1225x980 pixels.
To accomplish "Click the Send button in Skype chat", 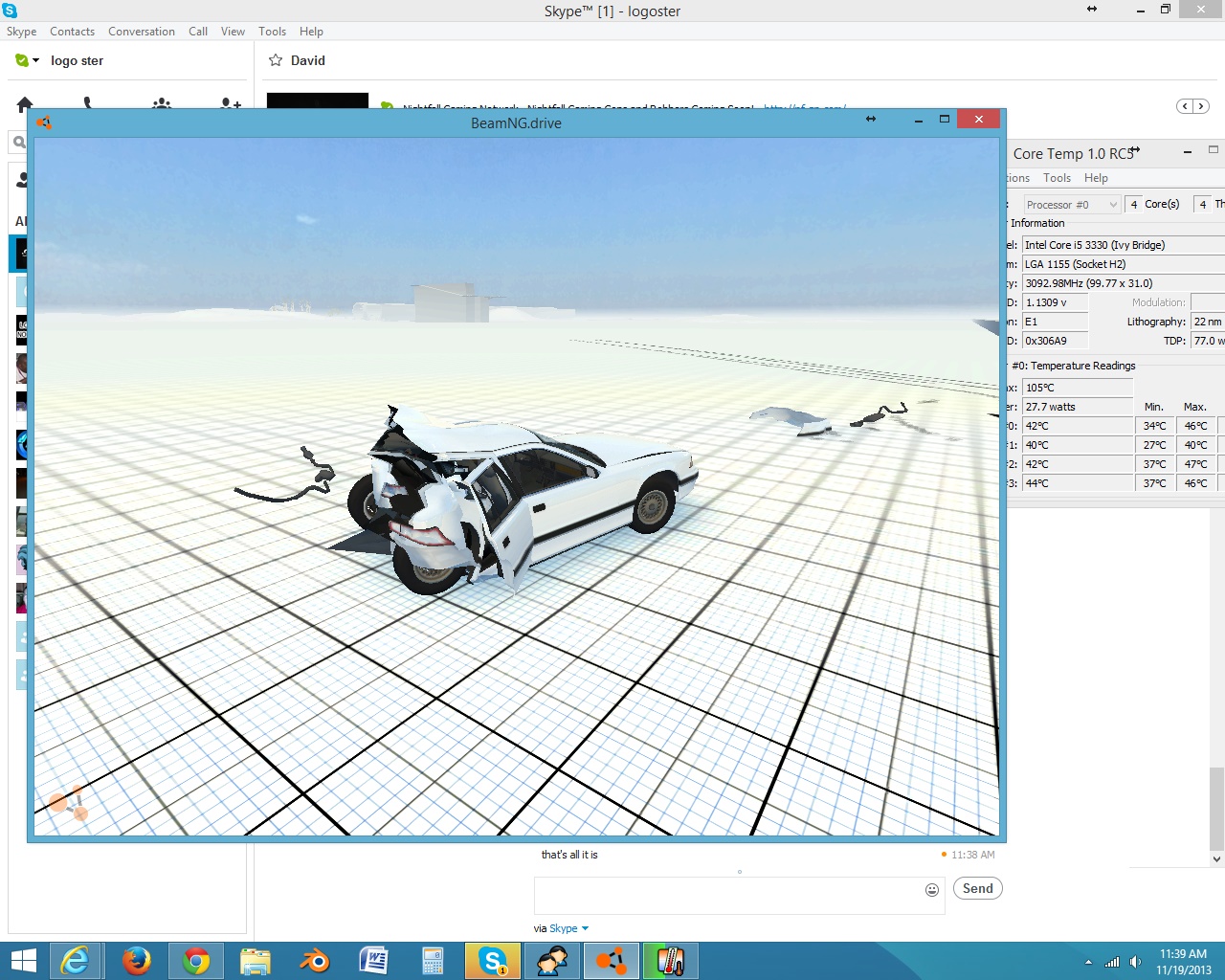I will pyautogui.click(x=978, y=889).
